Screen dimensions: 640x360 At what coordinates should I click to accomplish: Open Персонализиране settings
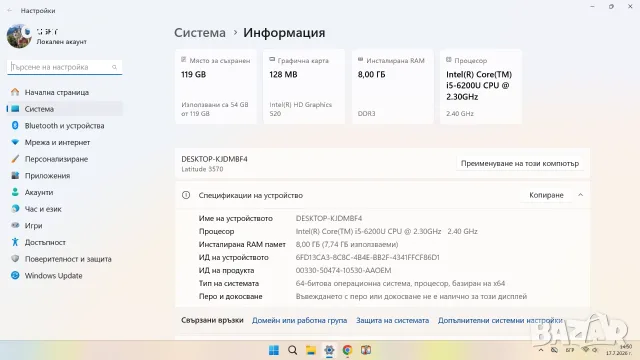pos(64,159)
